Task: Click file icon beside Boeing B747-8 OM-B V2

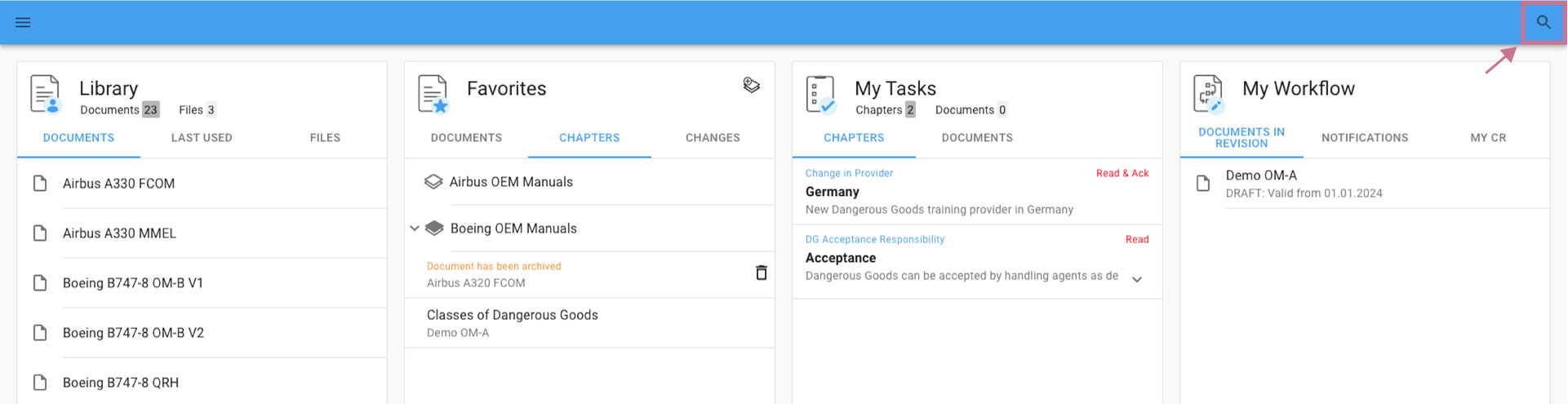Action: (x=40, y=333)
